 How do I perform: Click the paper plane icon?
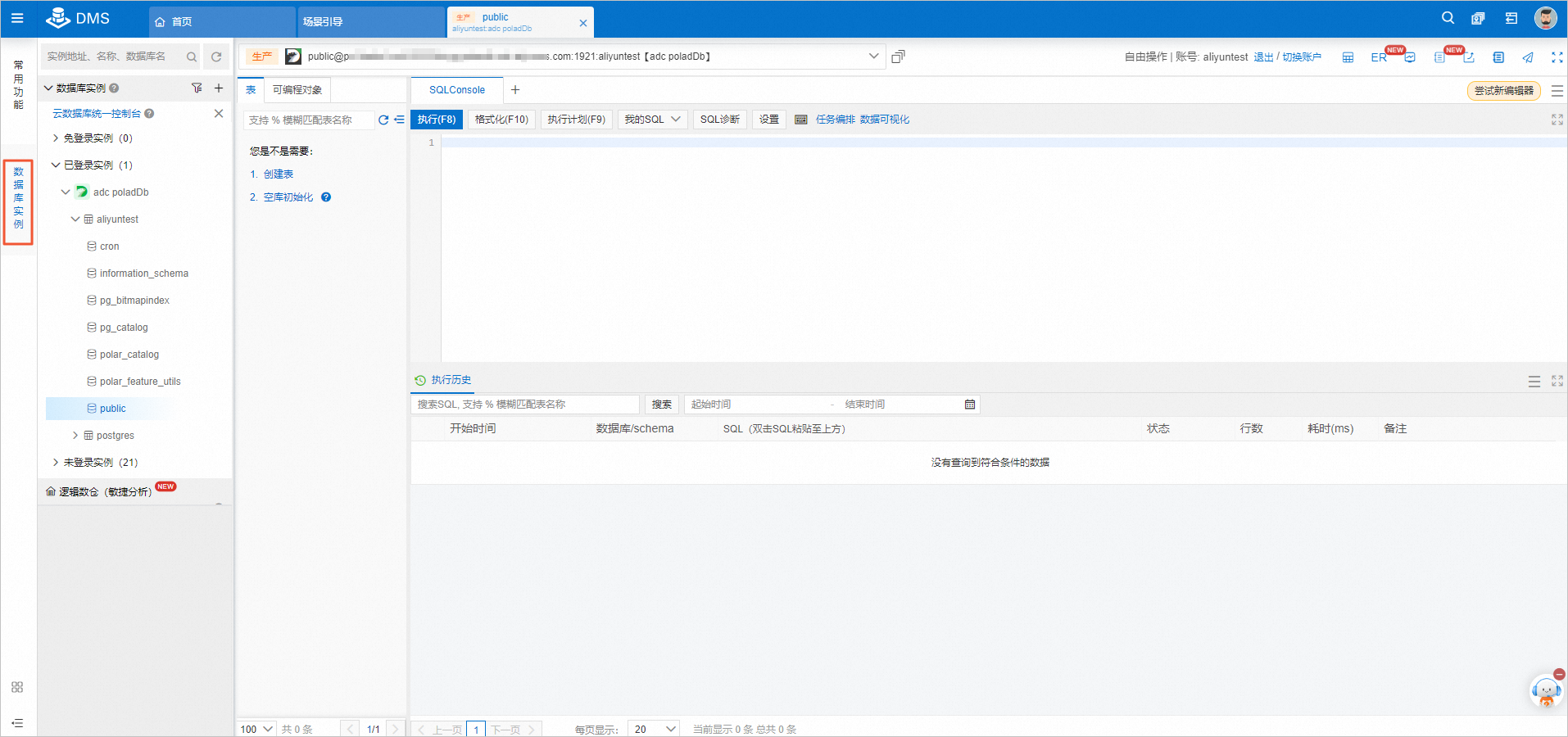pyautogui.click(x=1528, y=57)
